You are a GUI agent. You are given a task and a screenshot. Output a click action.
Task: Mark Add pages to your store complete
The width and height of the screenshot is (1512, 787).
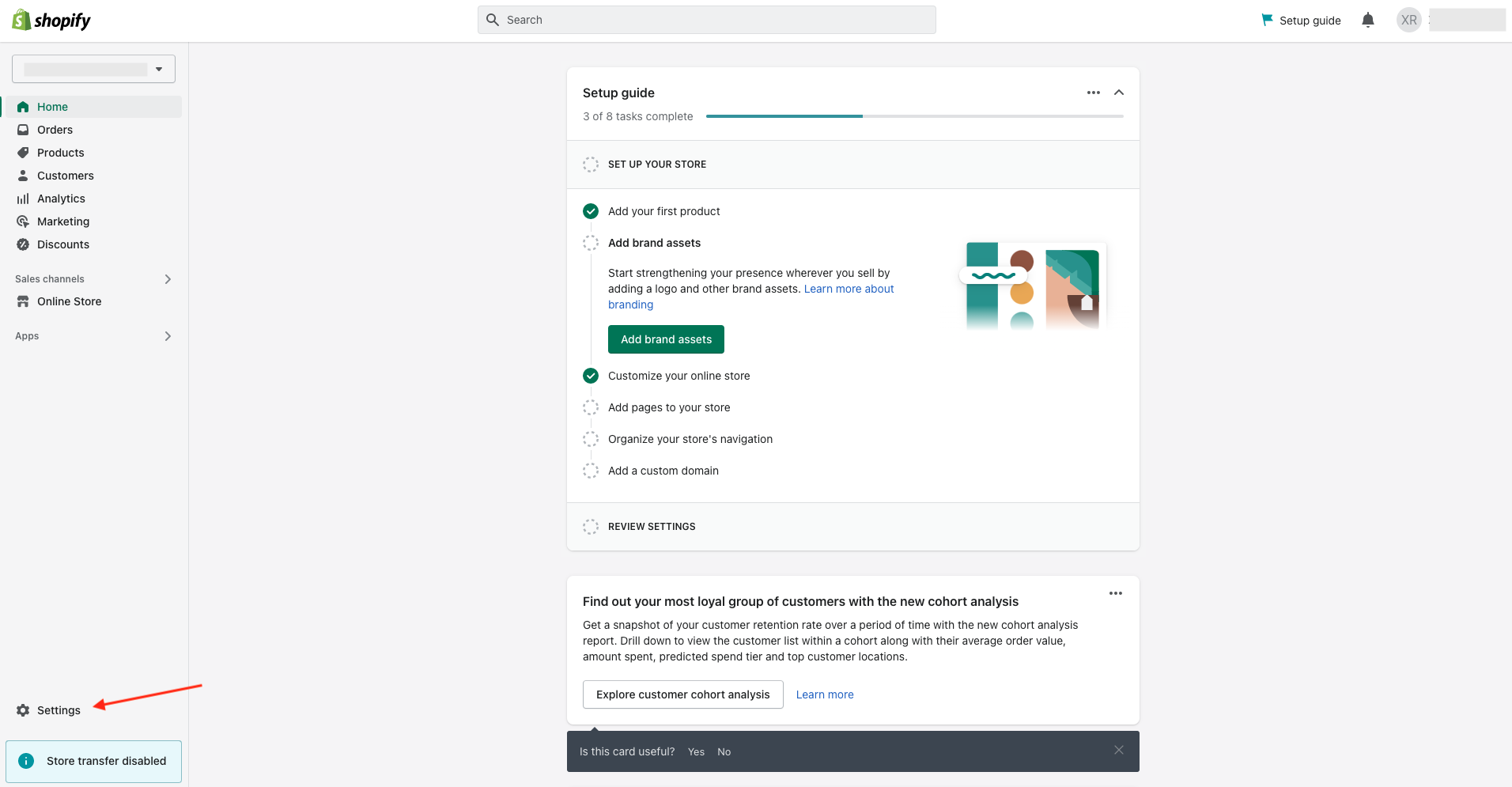click(591, 407)
